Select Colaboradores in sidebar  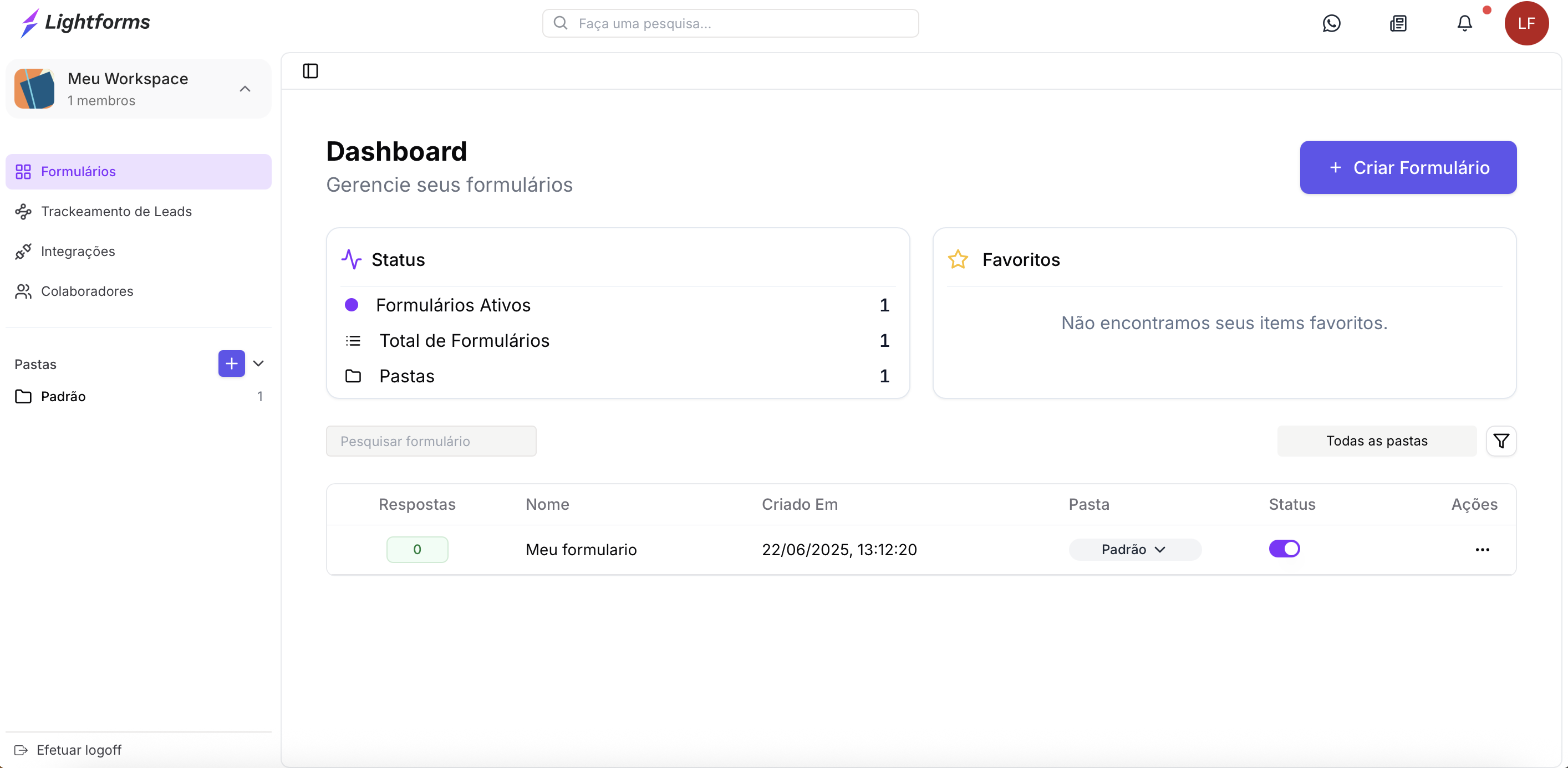[87, 291]
